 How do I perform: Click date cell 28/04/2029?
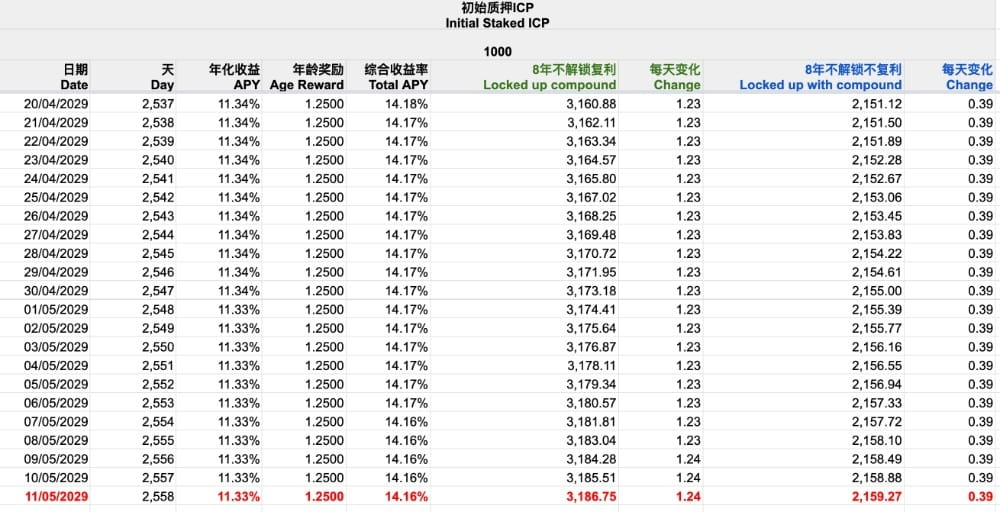click(56, 253)
